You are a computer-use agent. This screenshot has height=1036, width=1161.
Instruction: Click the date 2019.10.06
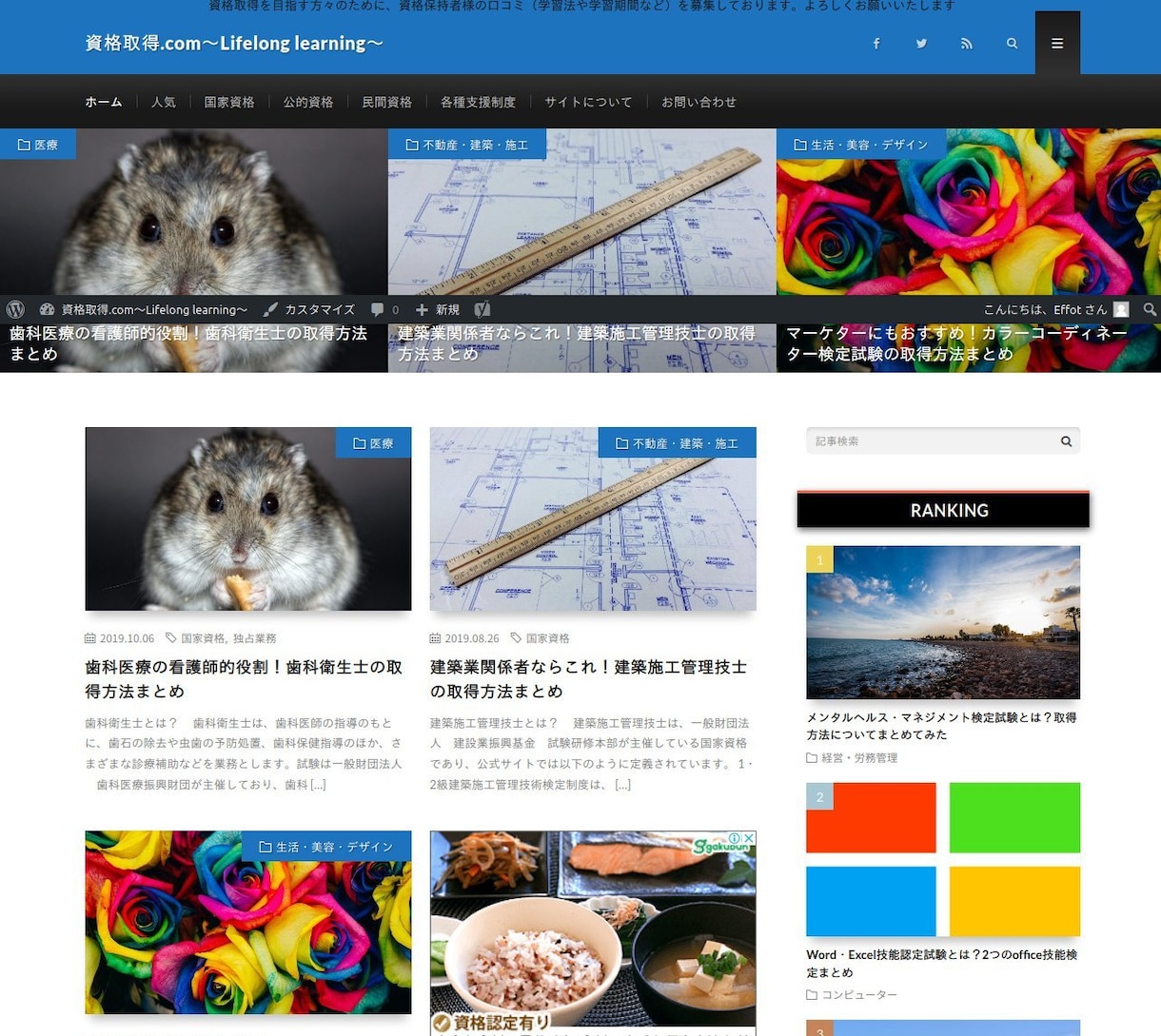pyautogui.click(x=127, y=638)
